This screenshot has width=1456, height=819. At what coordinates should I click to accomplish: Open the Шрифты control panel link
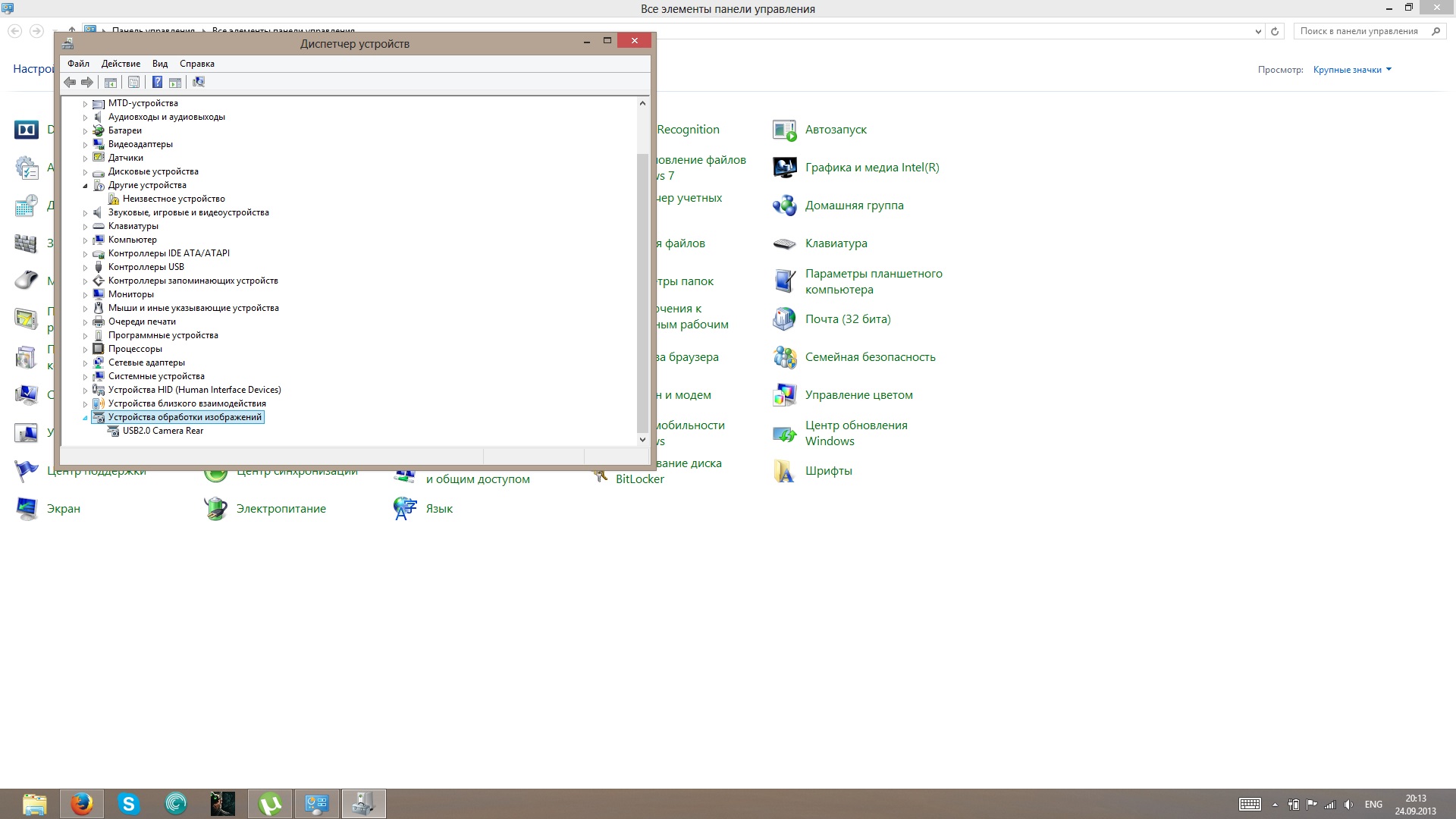828,471
